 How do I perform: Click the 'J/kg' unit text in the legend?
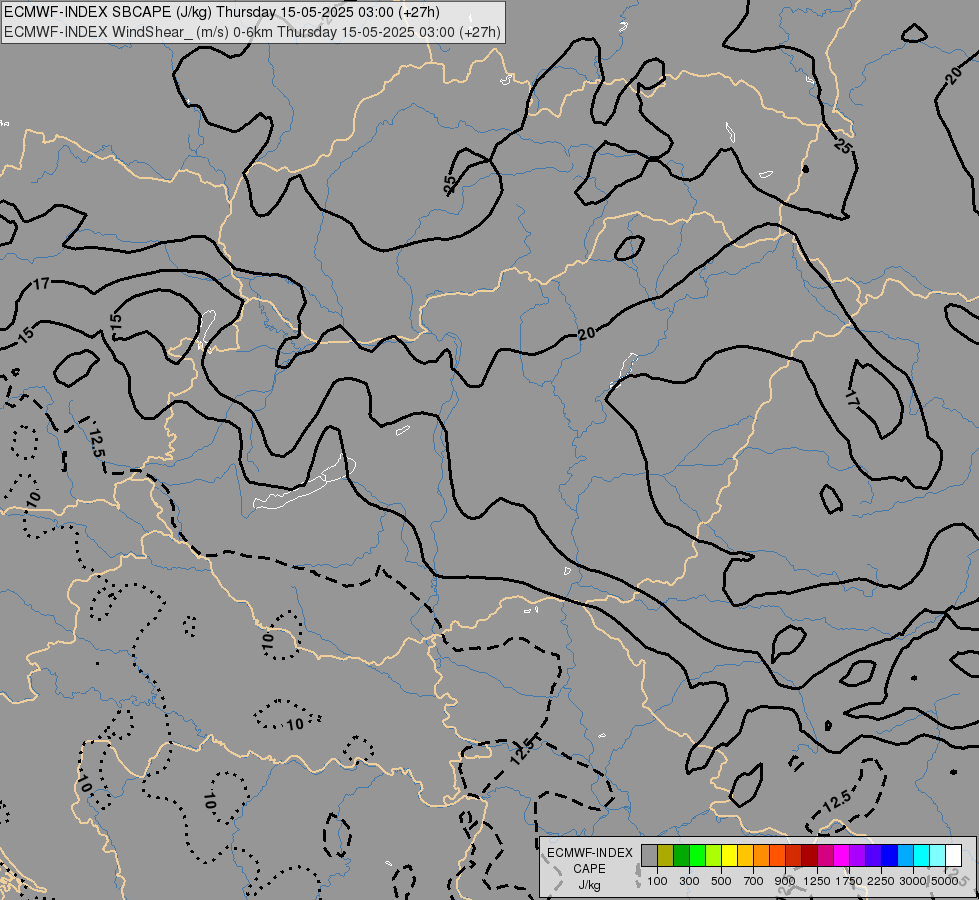(589, 885)
